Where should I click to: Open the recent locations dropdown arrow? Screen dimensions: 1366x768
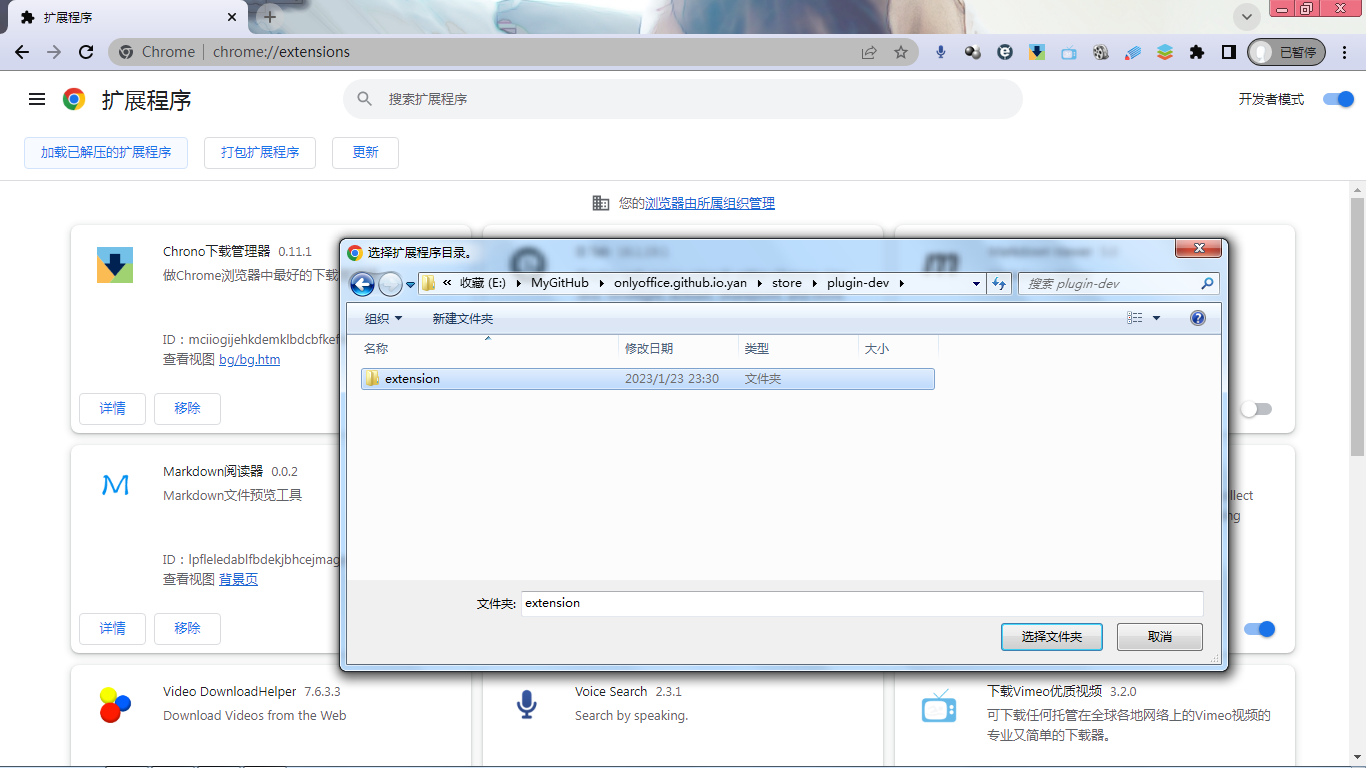(410, 285)
